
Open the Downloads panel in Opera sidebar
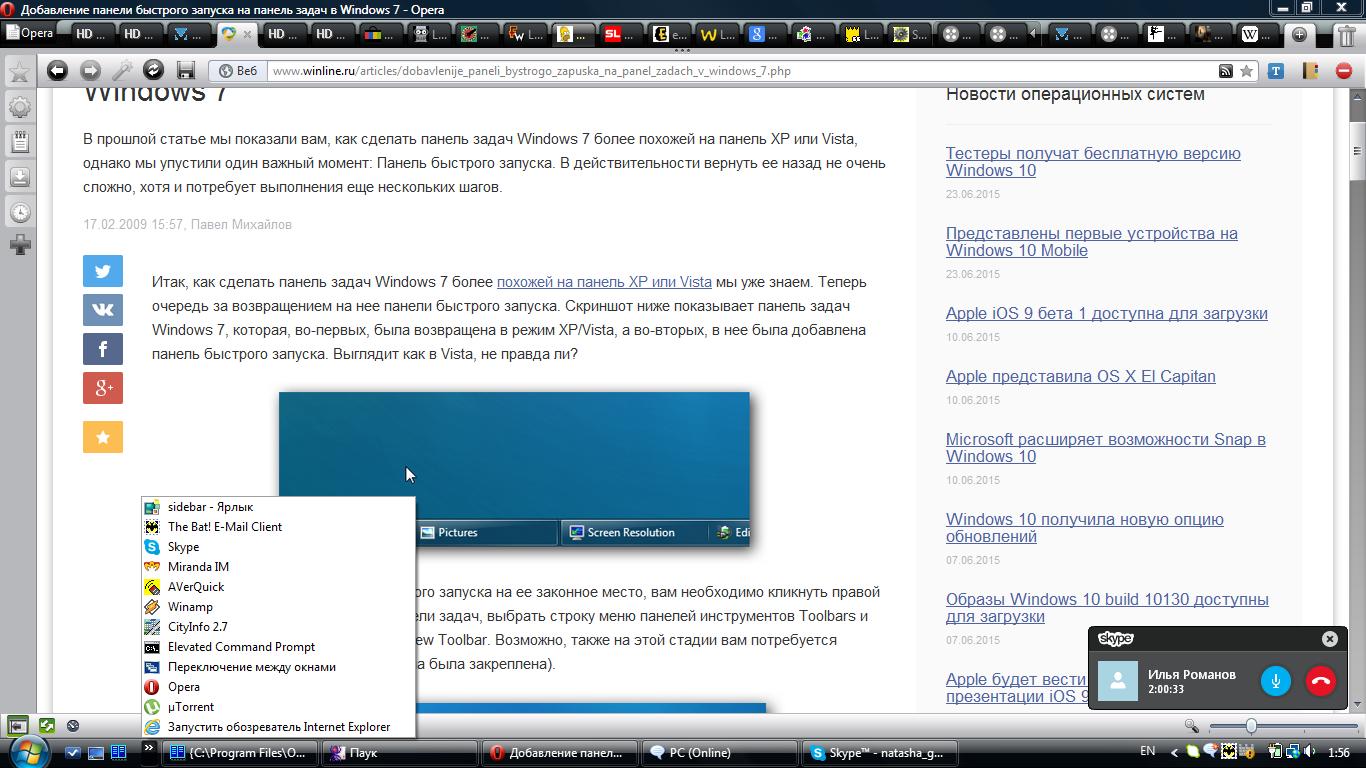[19, 177]
